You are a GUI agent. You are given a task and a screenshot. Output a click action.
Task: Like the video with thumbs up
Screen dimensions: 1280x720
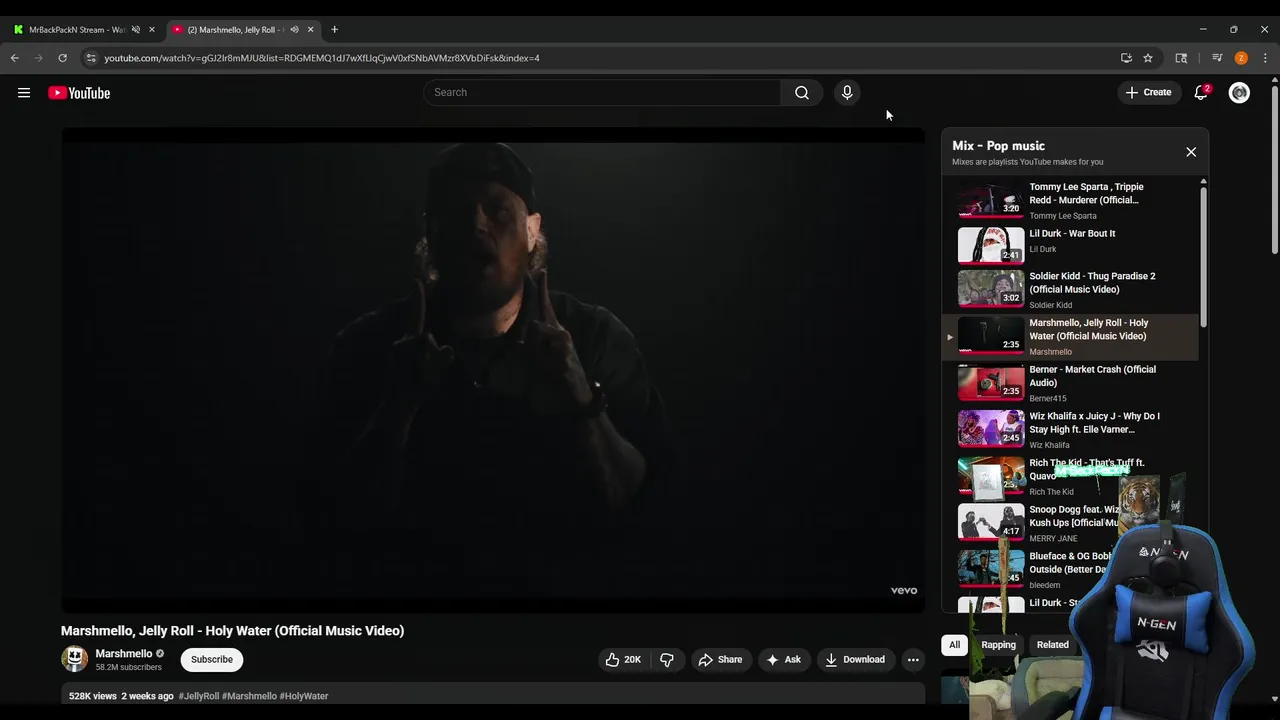click(623, 659)
